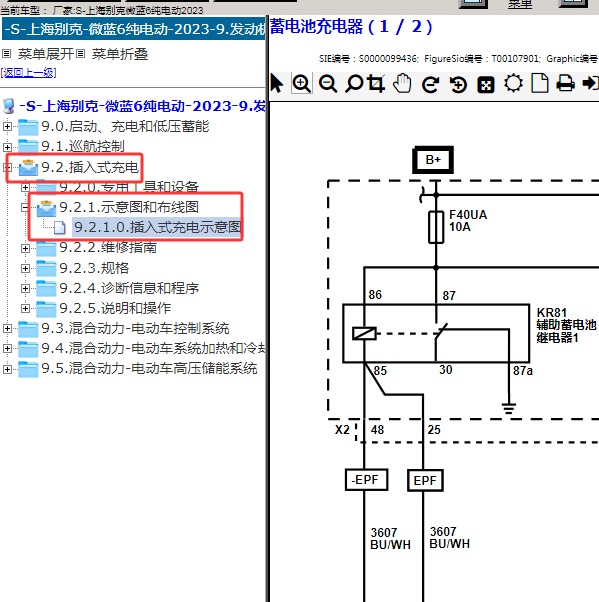Click the SIE编号 S0000099436 text

click(369, 59)
